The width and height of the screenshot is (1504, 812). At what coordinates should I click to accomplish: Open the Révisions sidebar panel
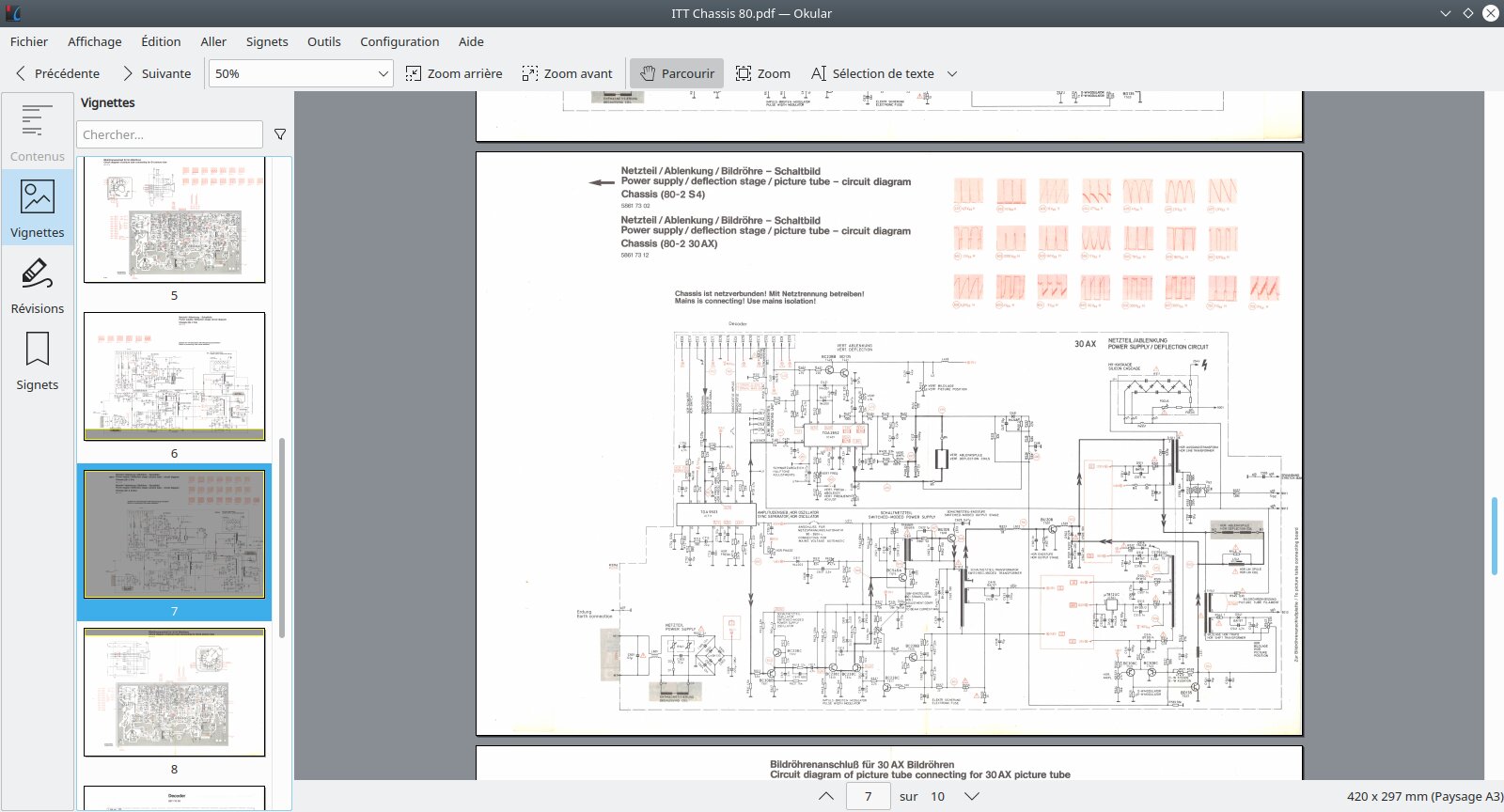(38, 284)
